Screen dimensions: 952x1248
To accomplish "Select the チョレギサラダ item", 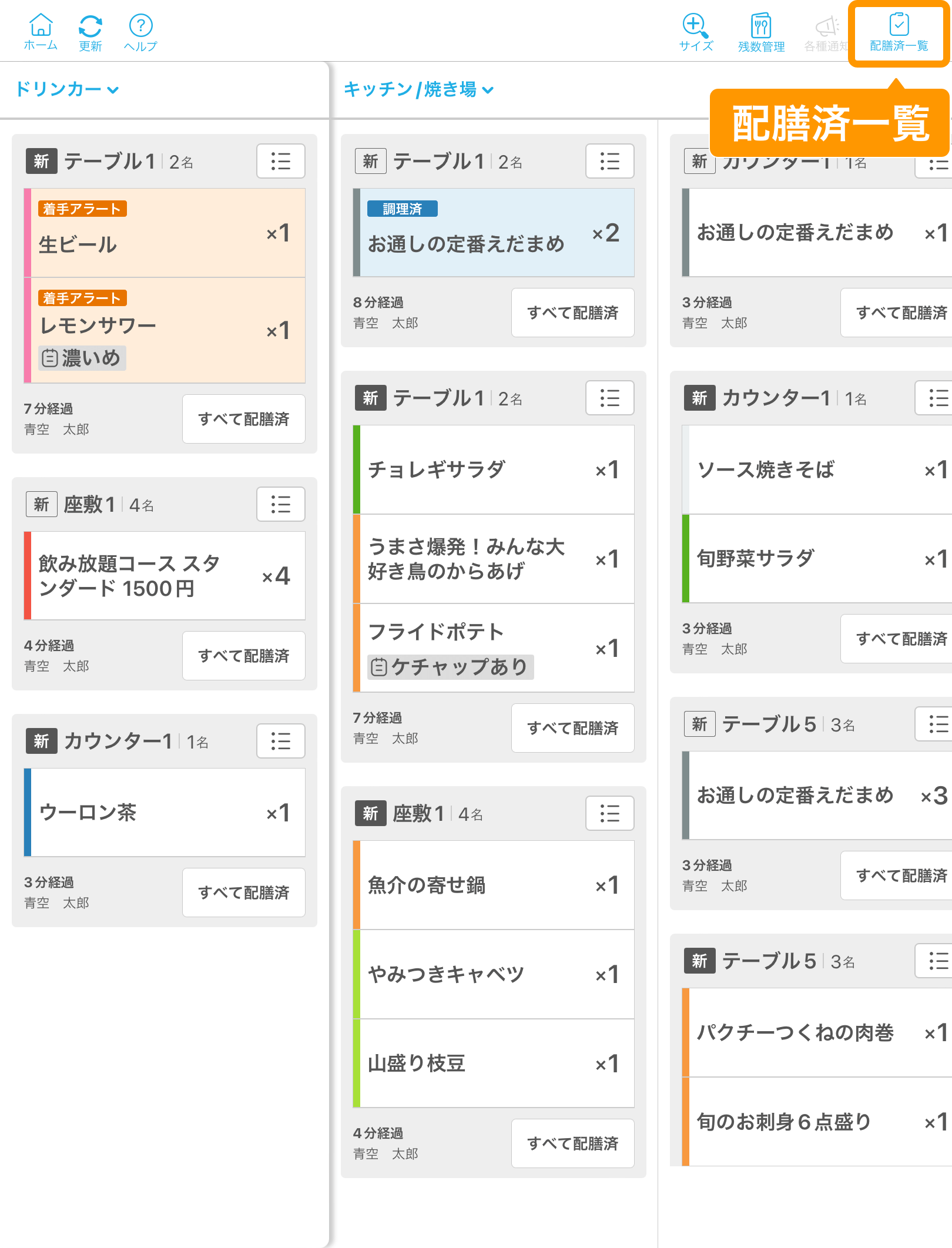I will point(494,469).
